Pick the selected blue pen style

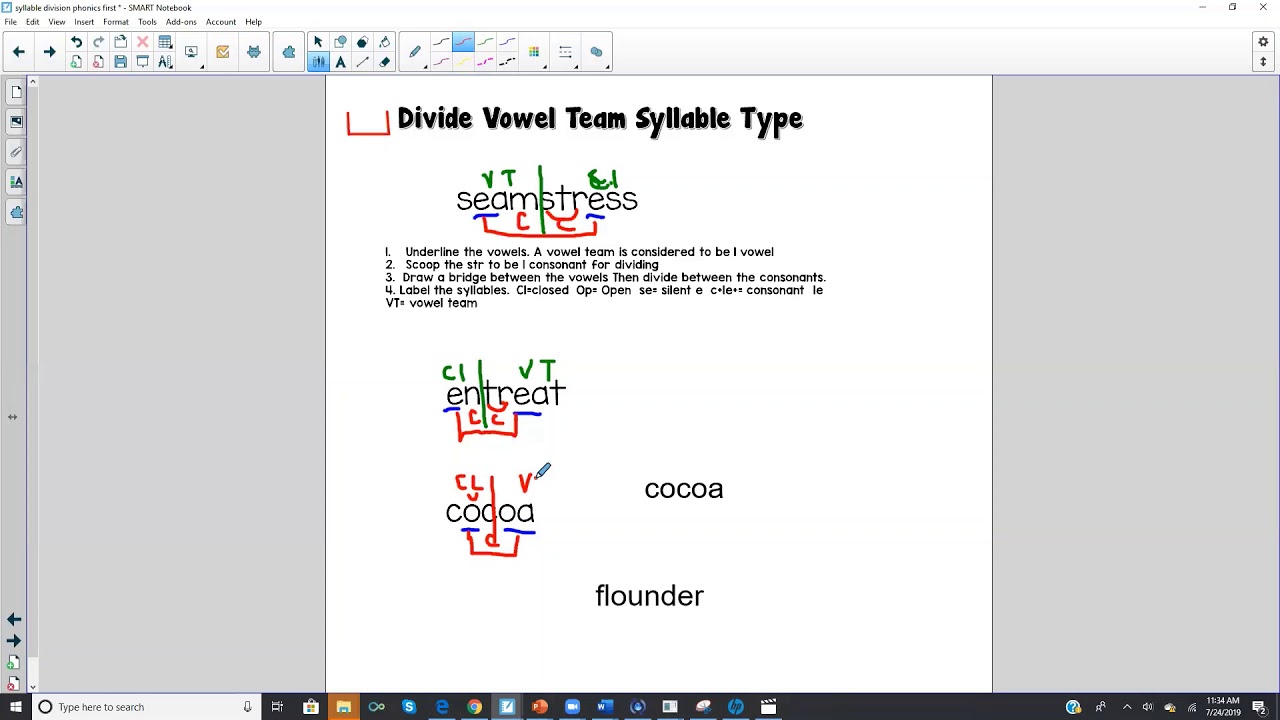pos(463,42)
